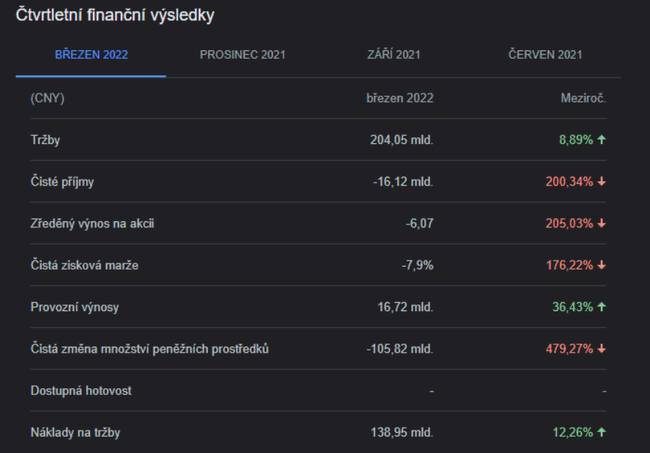This screenshot has height=453, width=650.
Task: Click the Čtvrtletní finanční výsledky heading
Action: (115, 16)
